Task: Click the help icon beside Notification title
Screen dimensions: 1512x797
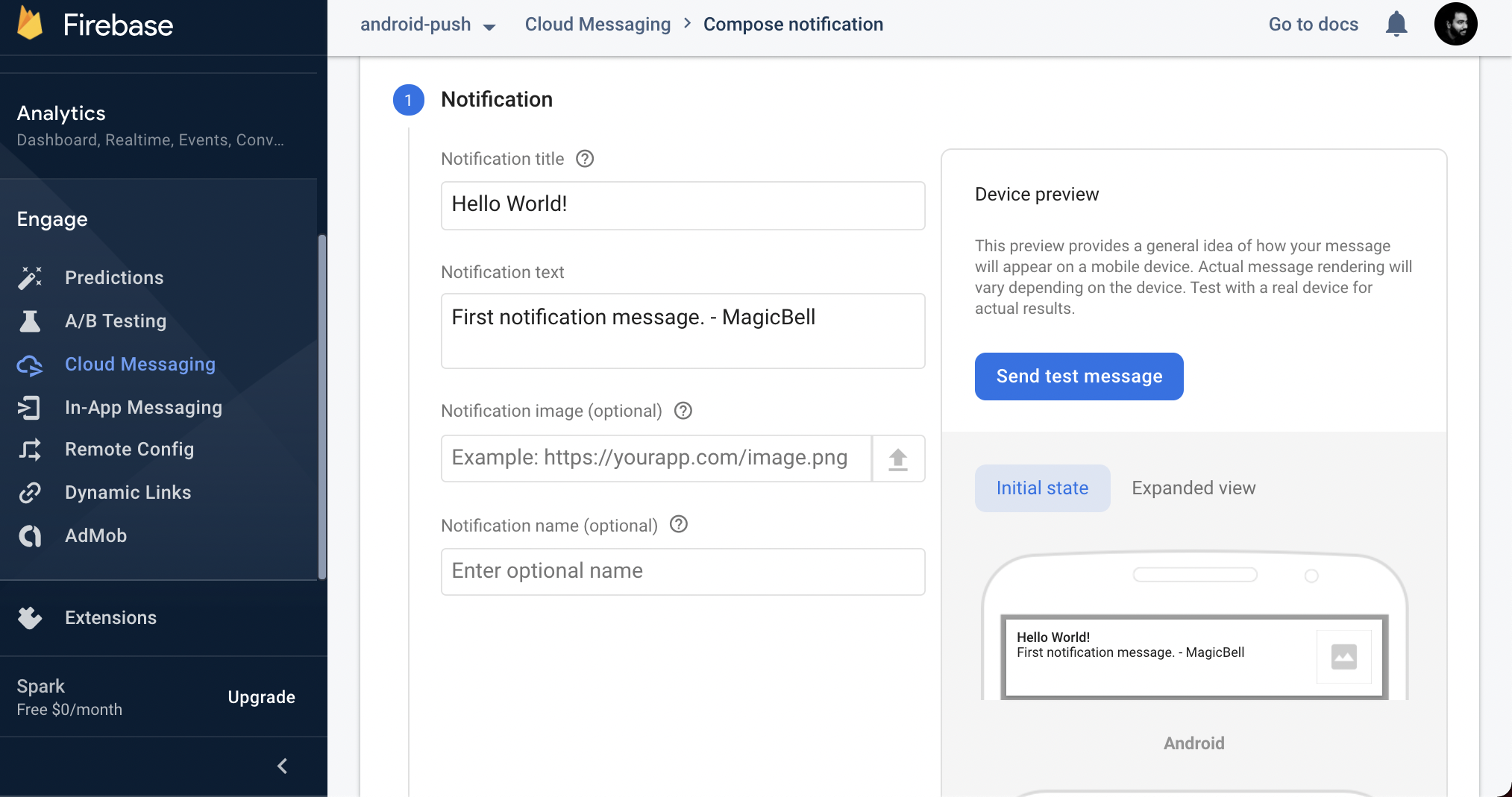Action: click(x=585, y=159)
